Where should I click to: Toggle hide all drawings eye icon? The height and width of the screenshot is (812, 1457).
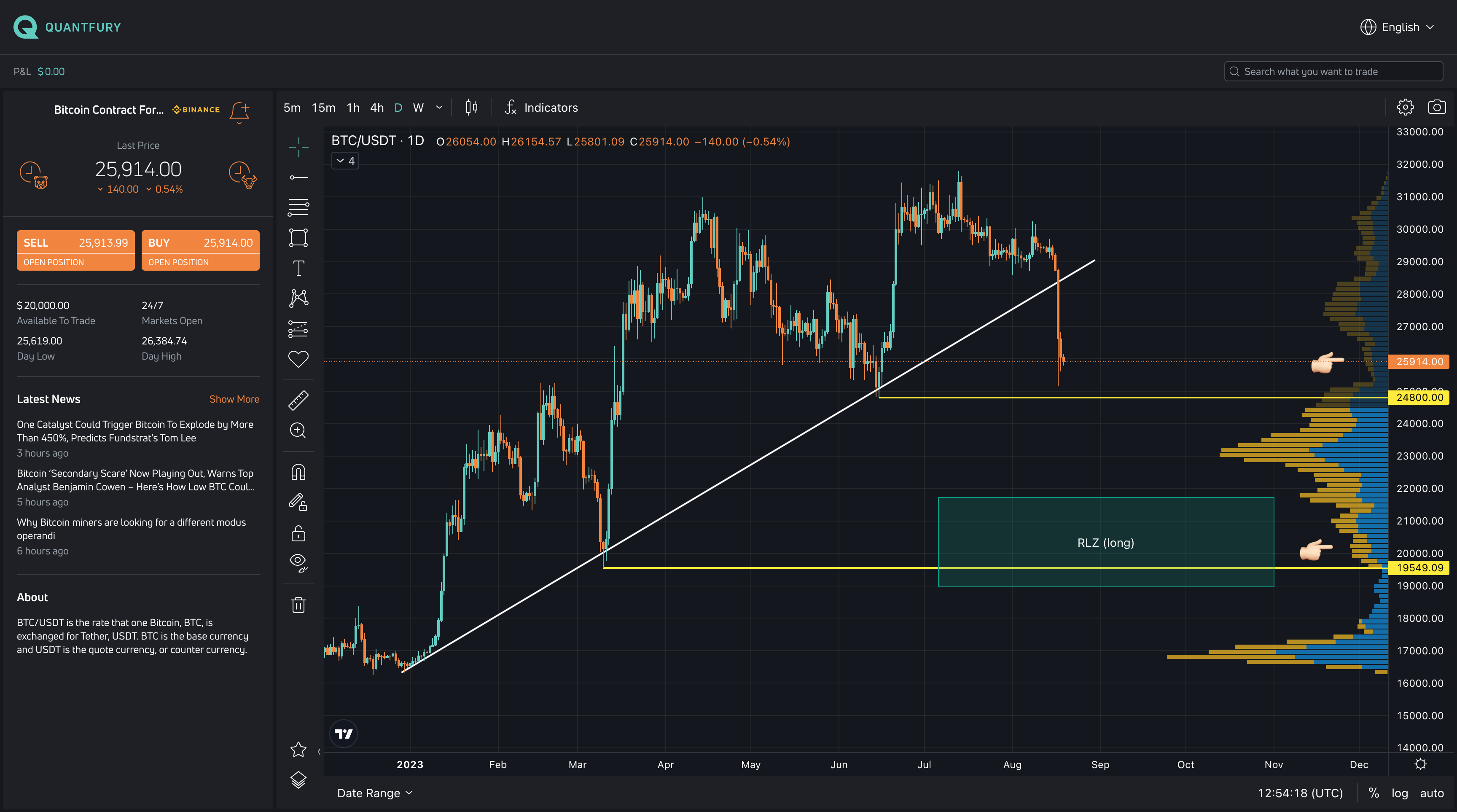tap(298, 562)
